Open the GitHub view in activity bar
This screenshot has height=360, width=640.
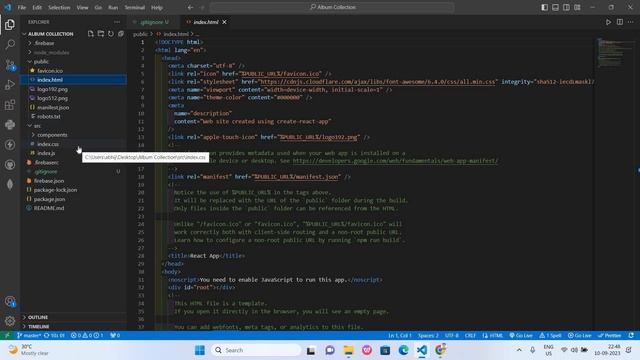point(10,164)
